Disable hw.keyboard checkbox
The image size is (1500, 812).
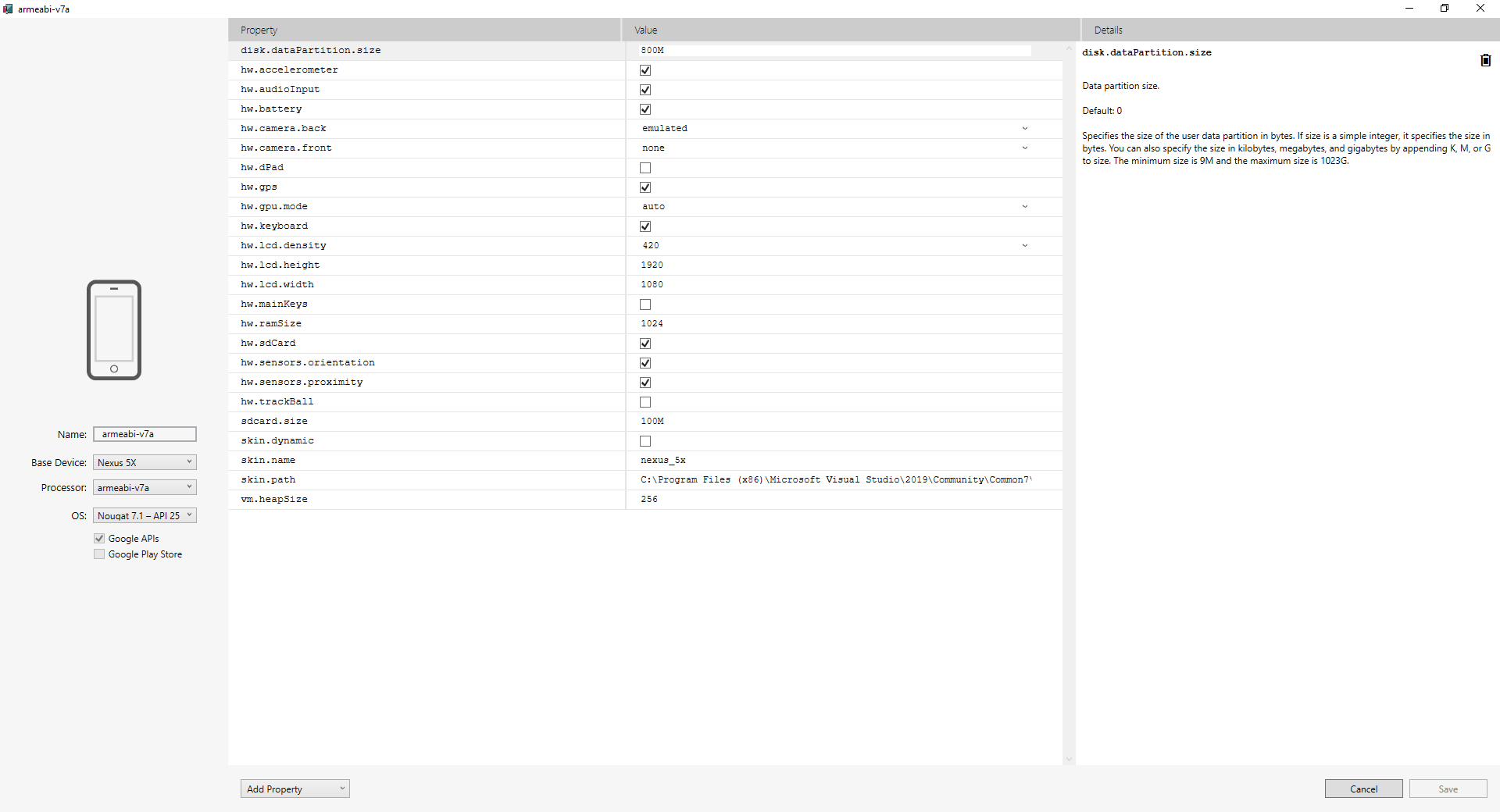(645, 226)
